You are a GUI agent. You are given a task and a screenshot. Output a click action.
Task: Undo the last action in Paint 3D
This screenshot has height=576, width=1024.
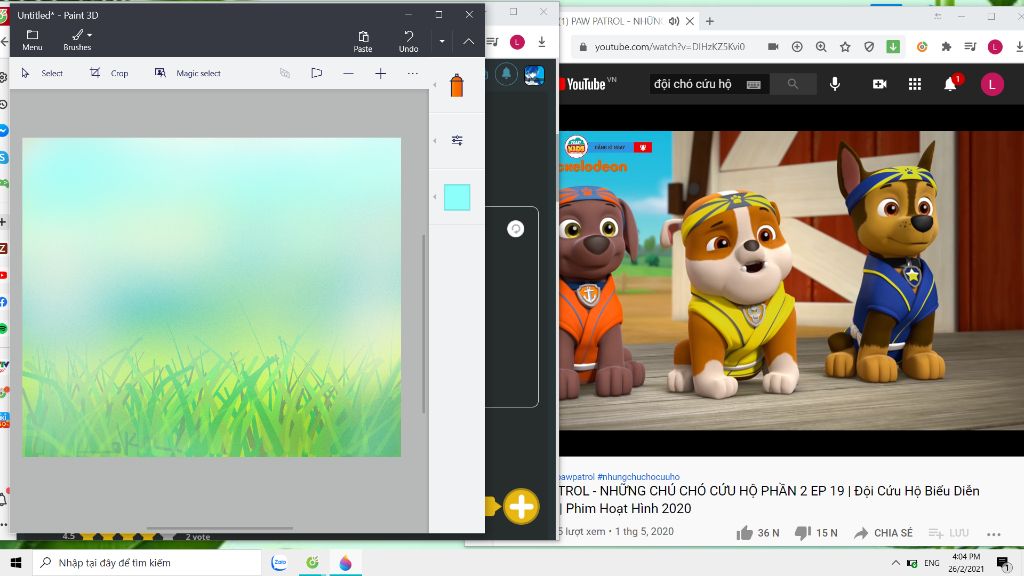click(x=408, y=42)
